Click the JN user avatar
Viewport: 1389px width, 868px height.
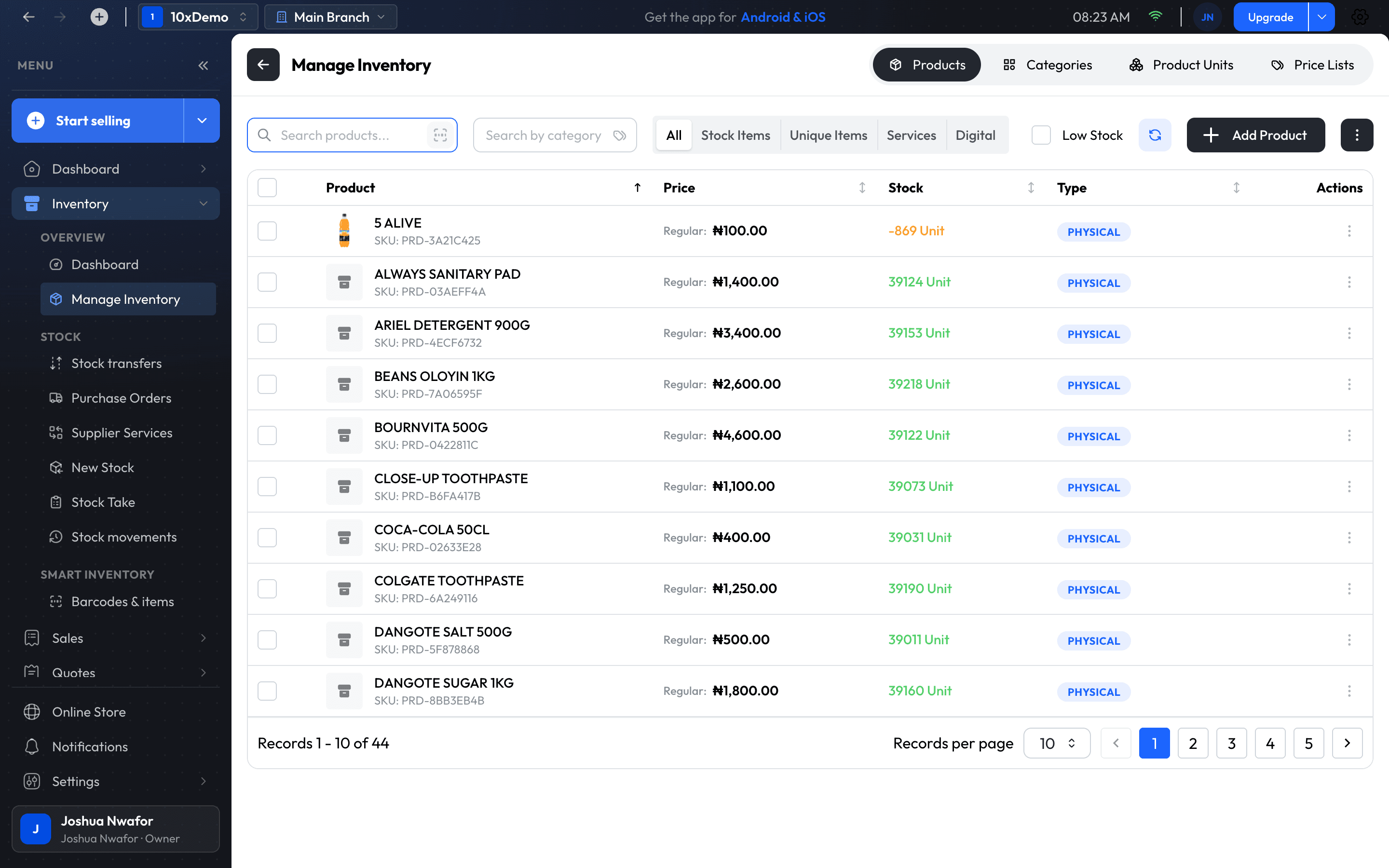coord(1208,17)
